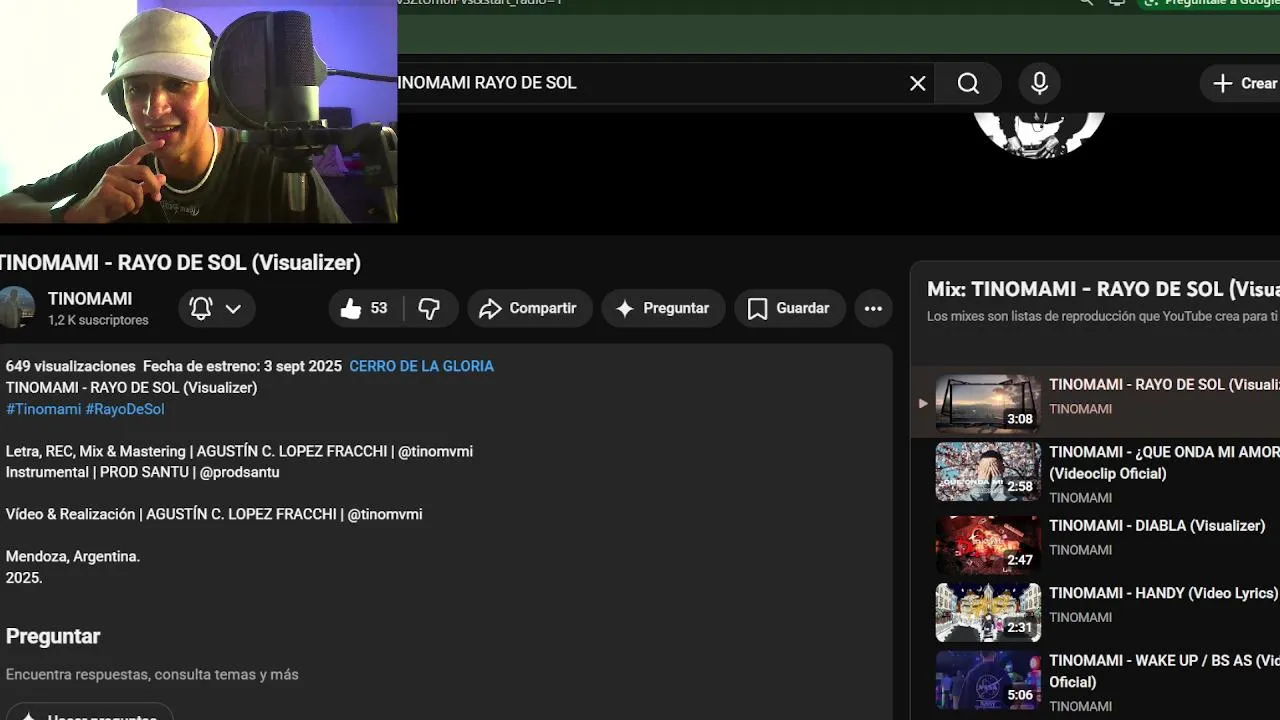Click the circular channel logo in the player
Image resolution: width=1280 pixels, height=720 pixels.
[1040, 135]
